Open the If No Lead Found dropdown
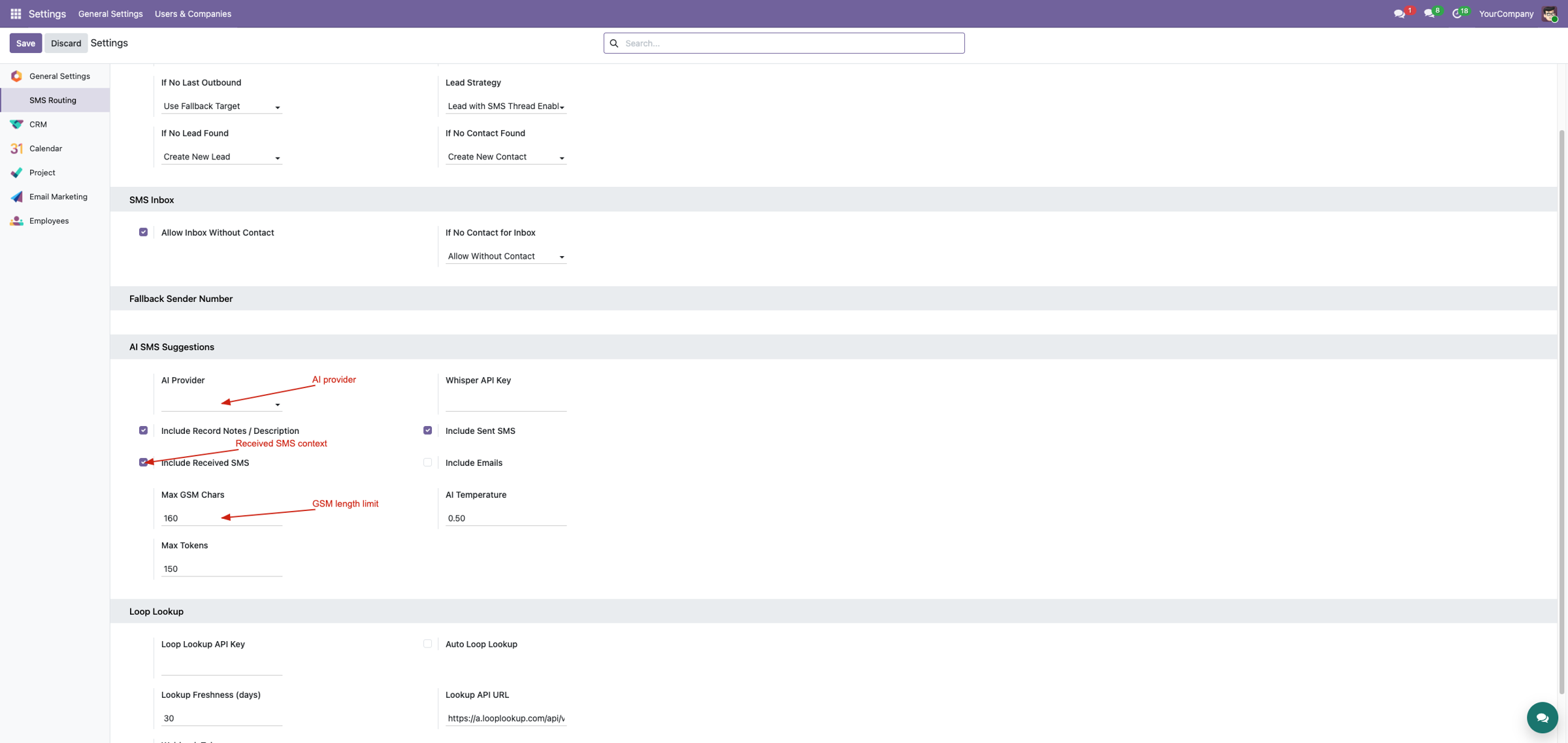Screen dimensions: 1568x743 point(221,157)
